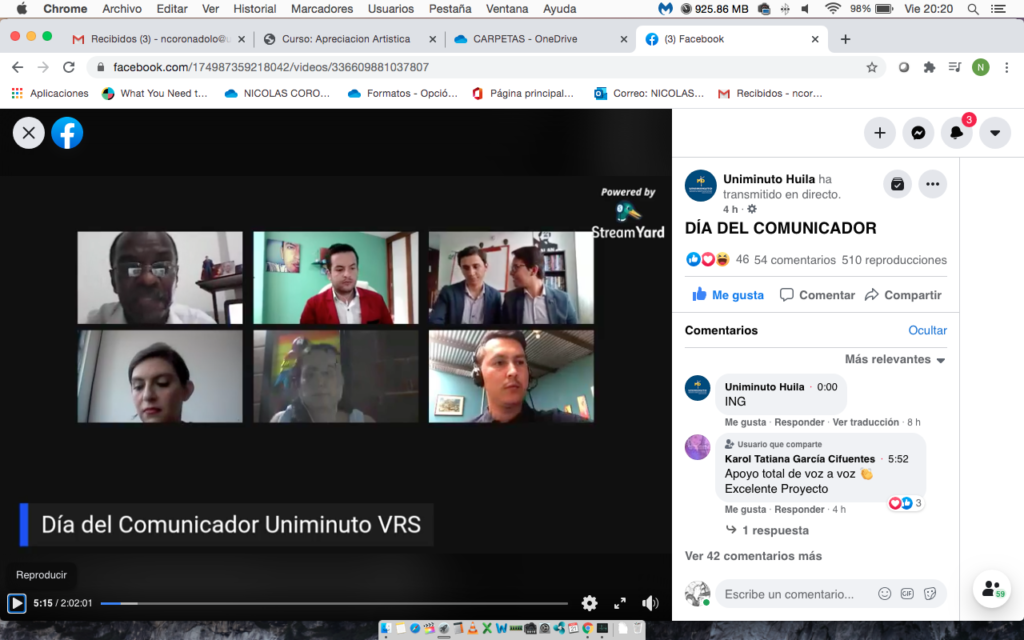Open Aplicaciones bookmarks shortcut
This screenshot has width=1024, height=640.
(50, 93)
